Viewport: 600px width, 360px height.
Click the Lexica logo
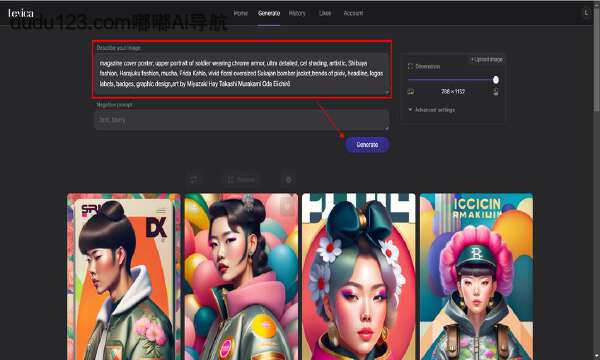click(21, 13)
